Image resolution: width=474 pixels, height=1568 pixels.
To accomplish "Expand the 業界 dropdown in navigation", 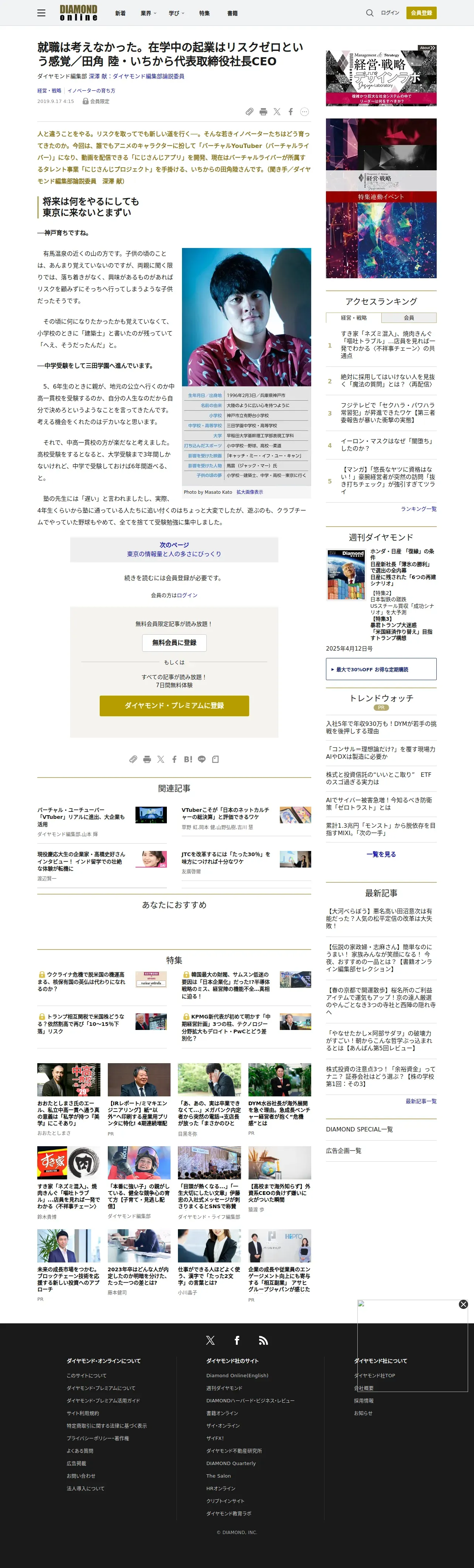I will [148, 13].
